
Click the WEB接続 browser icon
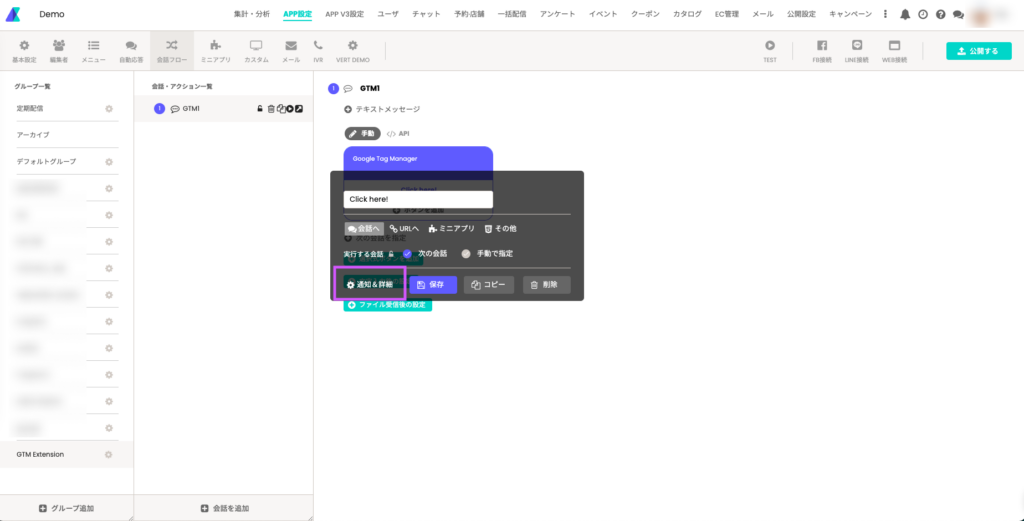click(895, 45)
